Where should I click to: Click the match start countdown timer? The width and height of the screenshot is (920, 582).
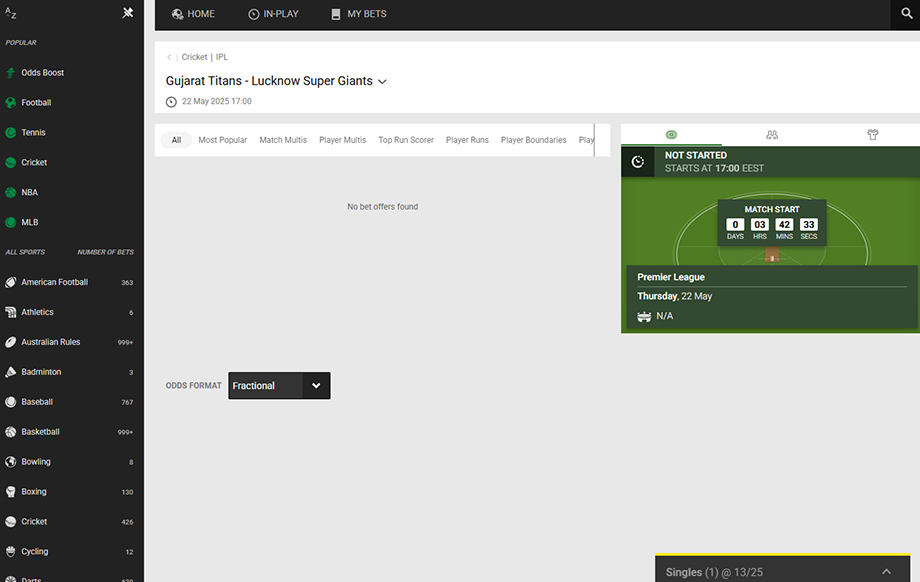772,223
